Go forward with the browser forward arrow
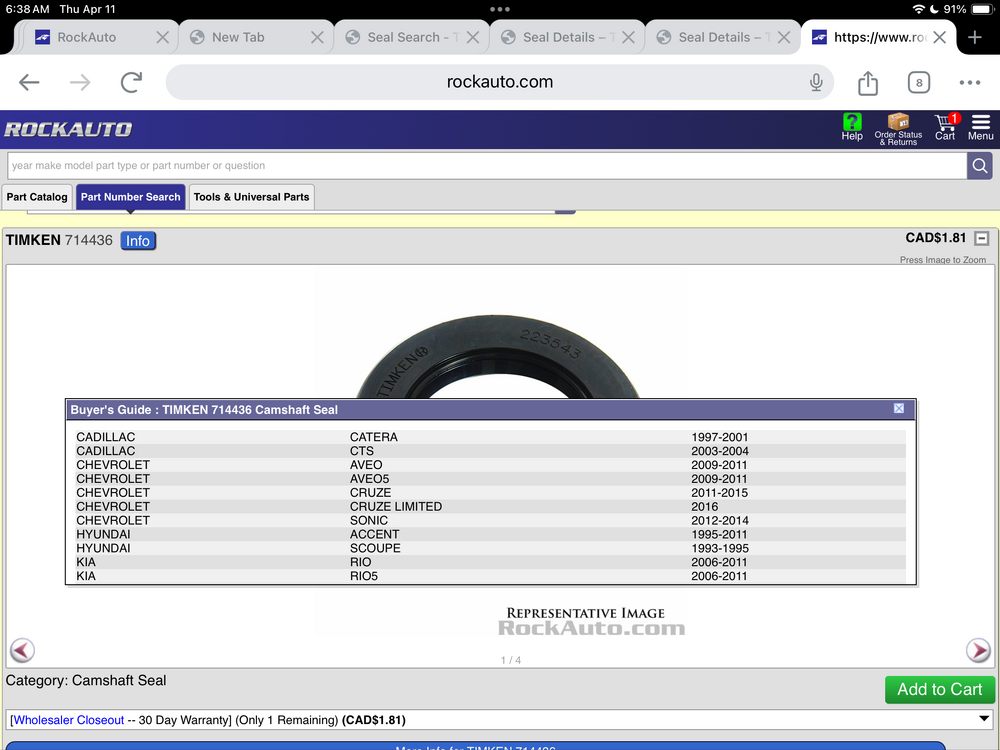The width and height of the screenshot is (1000, 750). coord(80,82)
